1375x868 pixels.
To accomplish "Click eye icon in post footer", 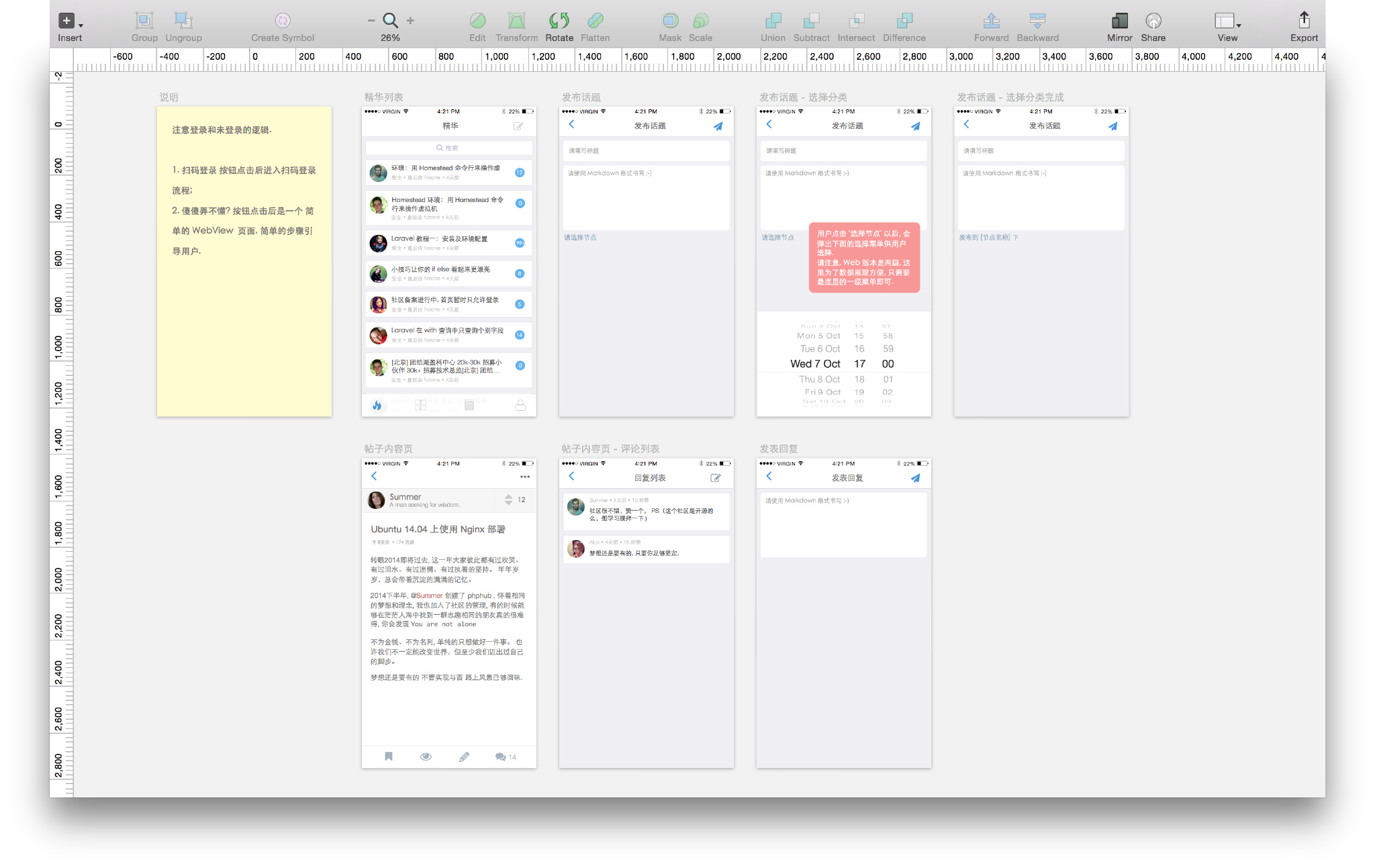I will (x=426, y=757).
